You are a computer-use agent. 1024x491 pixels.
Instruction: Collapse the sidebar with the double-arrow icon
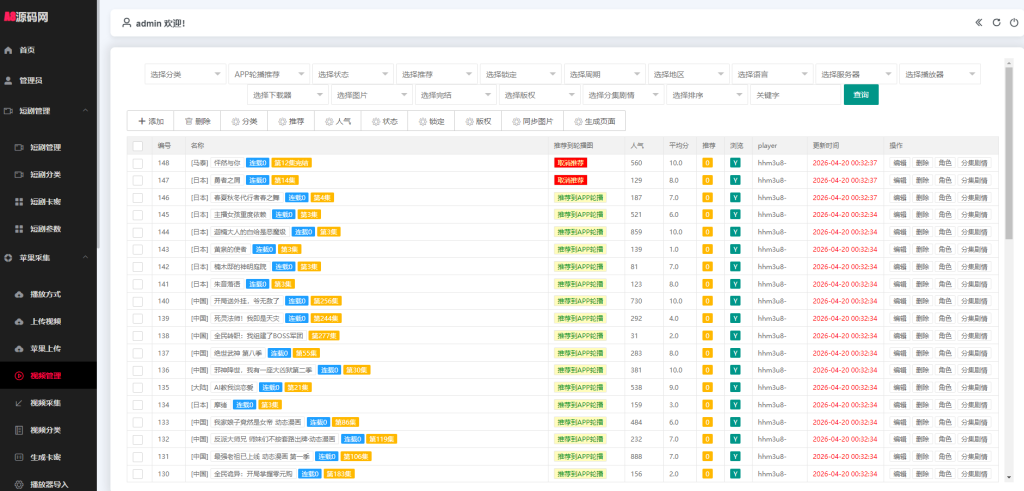978,23
